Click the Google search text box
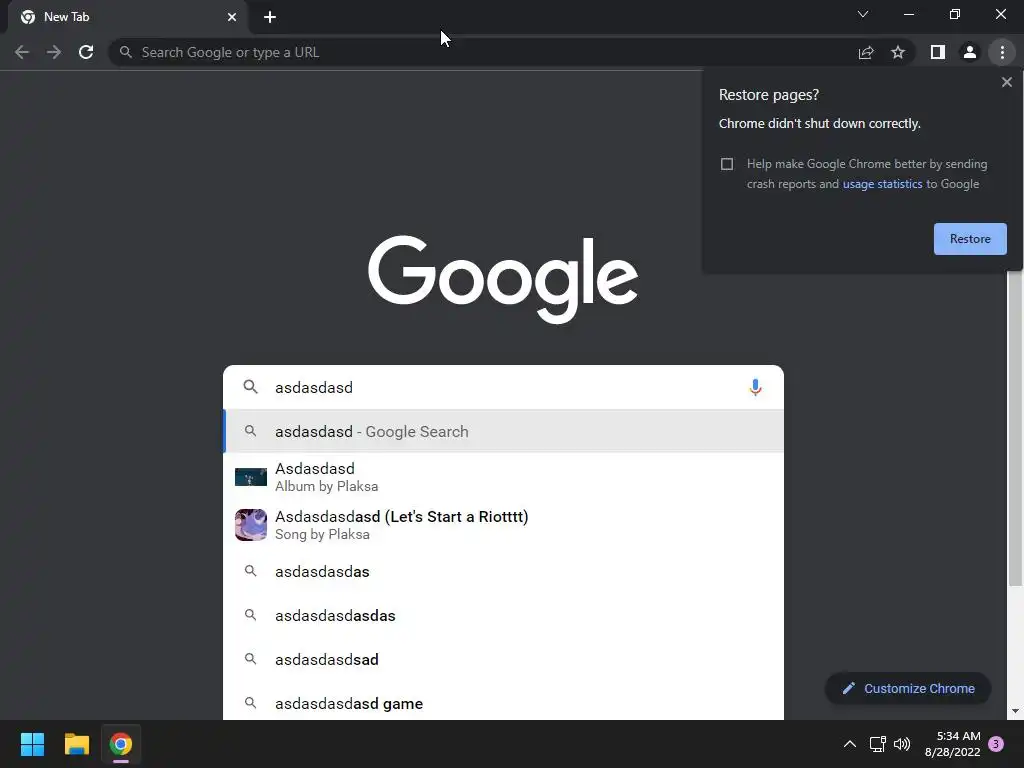 (x=503, y=387)
